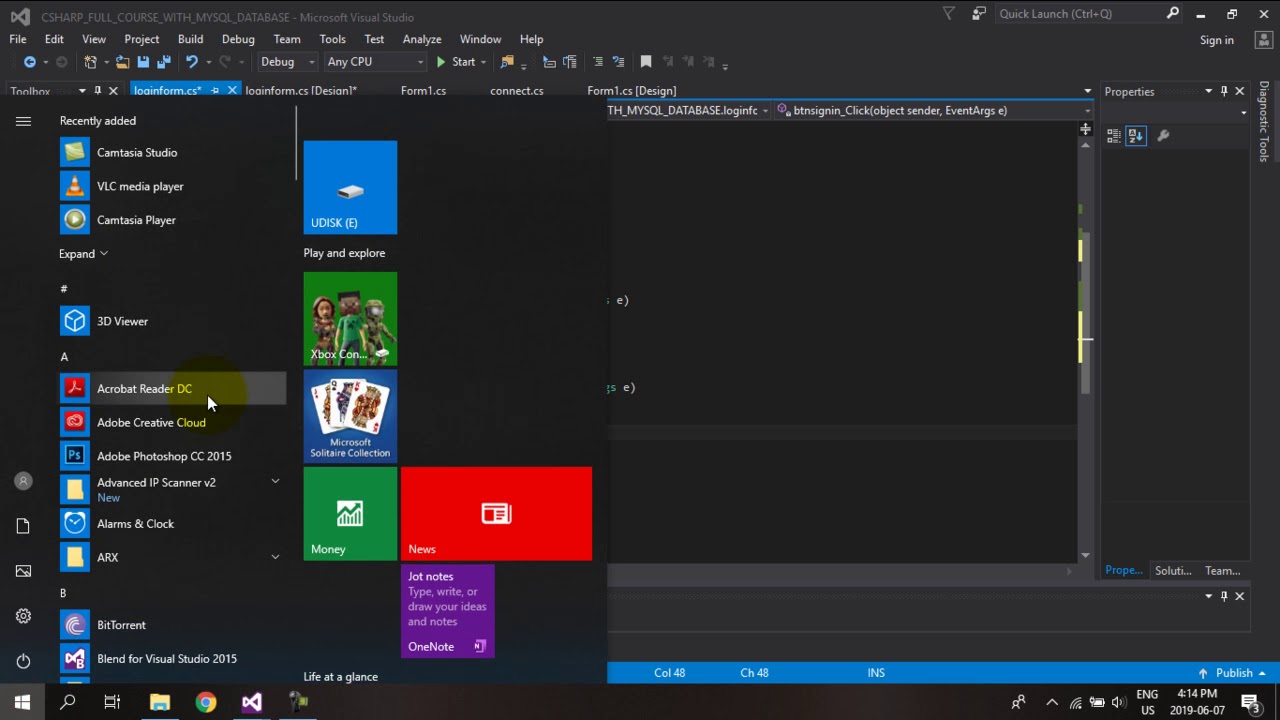Image resolution: width=1280 pixels, height=720 pixels.
Task: Open the Analyze menu
Action: (x=422, y=39)
